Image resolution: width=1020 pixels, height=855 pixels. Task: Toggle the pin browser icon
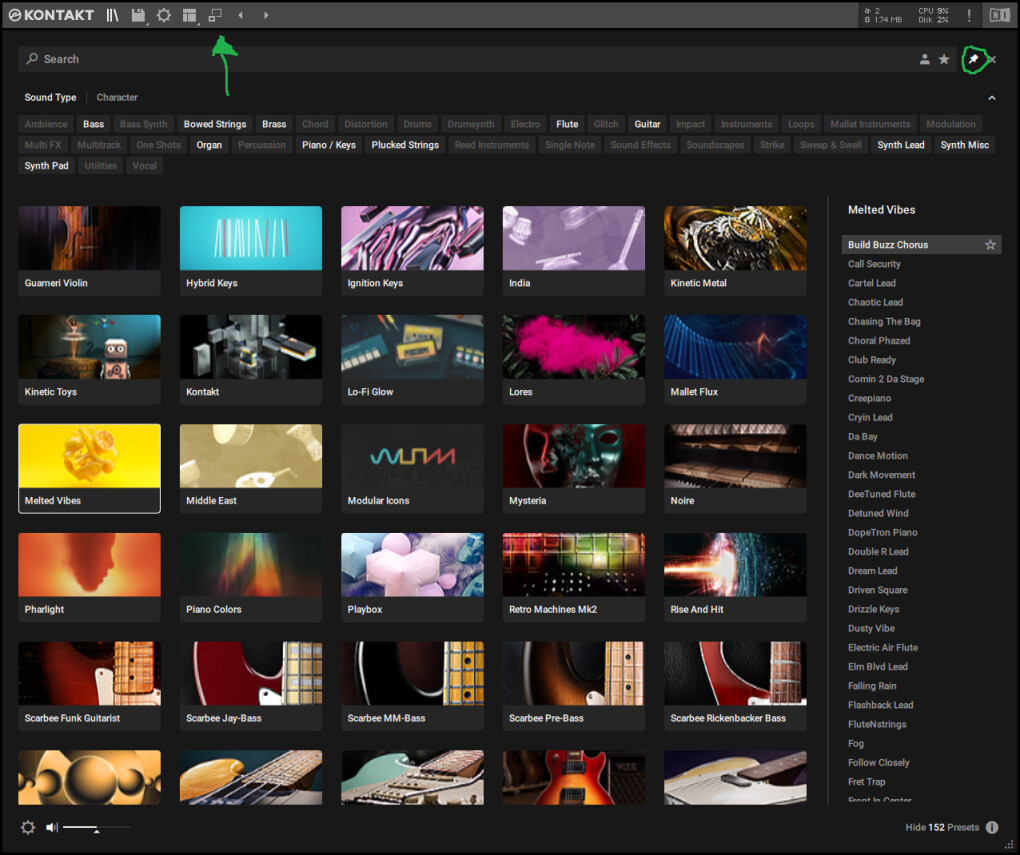click(x=973, y=60)
